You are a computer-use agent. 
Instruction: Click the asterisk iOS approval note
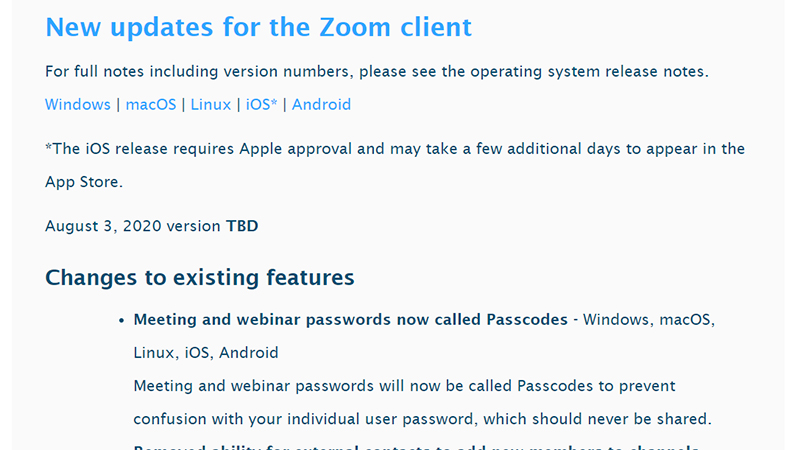click(395, 149)
